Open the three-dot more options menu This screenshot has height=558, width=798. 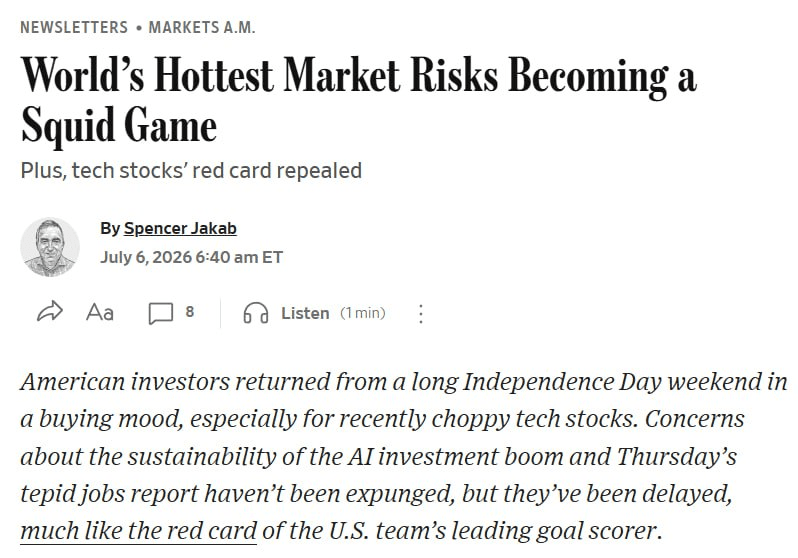pos(420,314)
